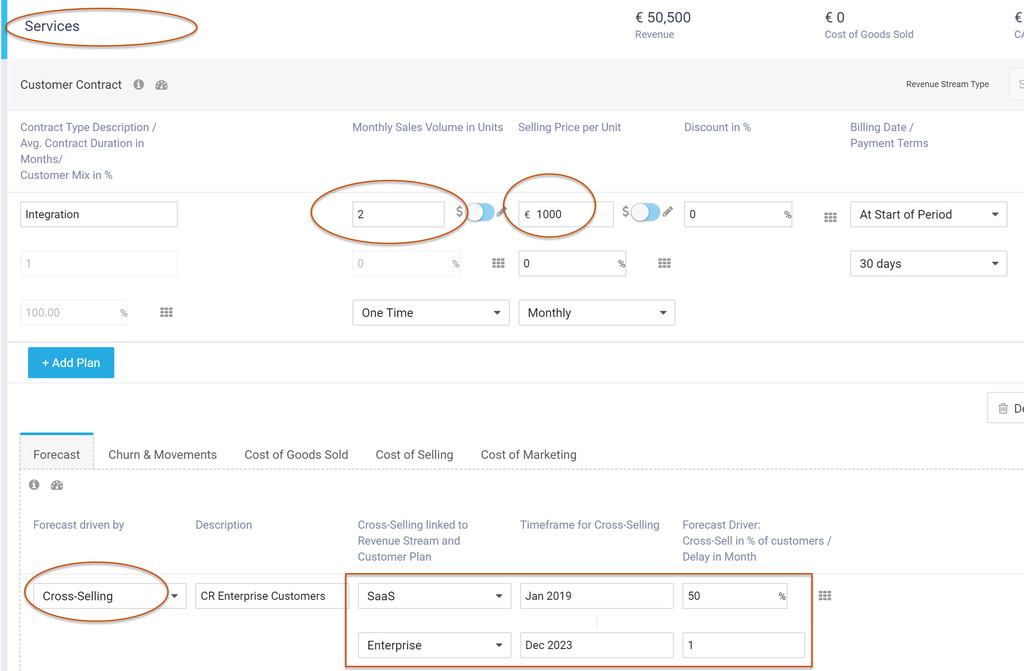The width and height of the screenshot is (1024, 671).
Task: Open the Forecast section info icon
Action: coord(33,485)
